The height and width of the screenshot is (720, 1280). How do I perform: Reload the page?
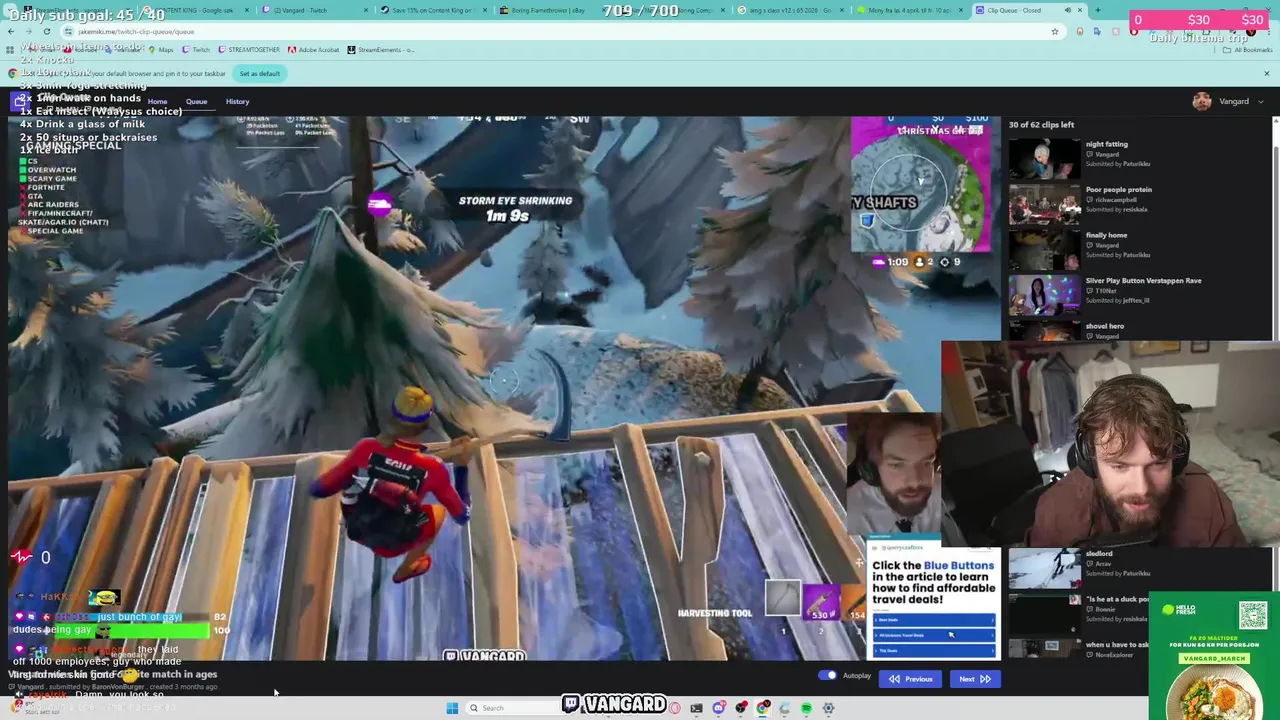(46, 31)
